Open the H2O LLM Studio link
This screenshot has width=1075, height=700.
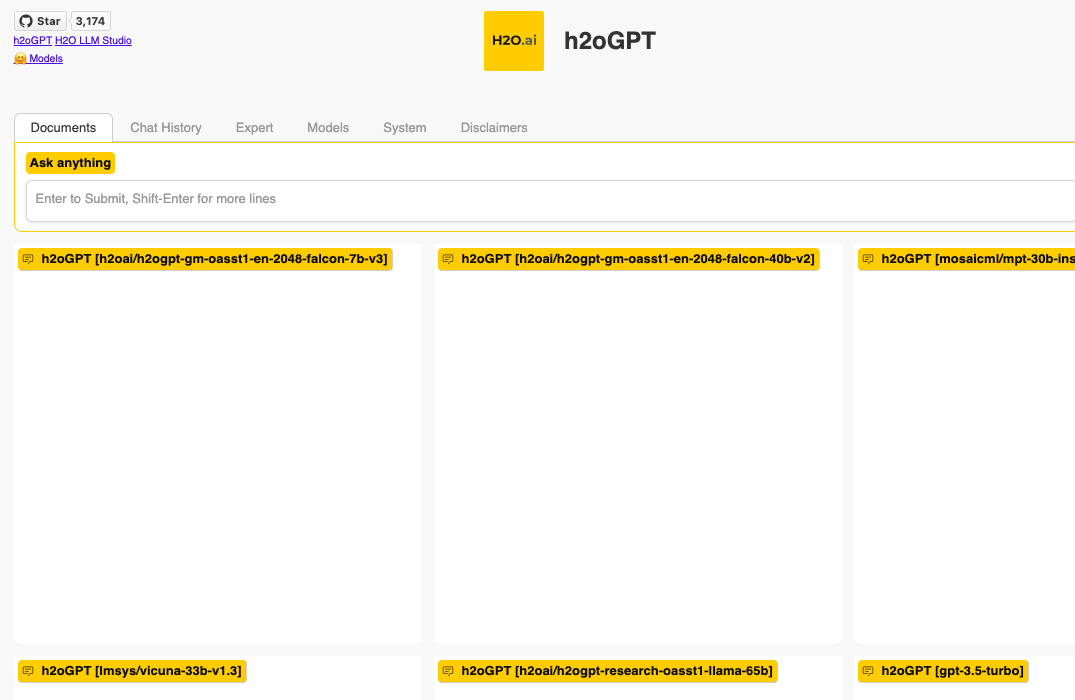(x=93, y=40)
